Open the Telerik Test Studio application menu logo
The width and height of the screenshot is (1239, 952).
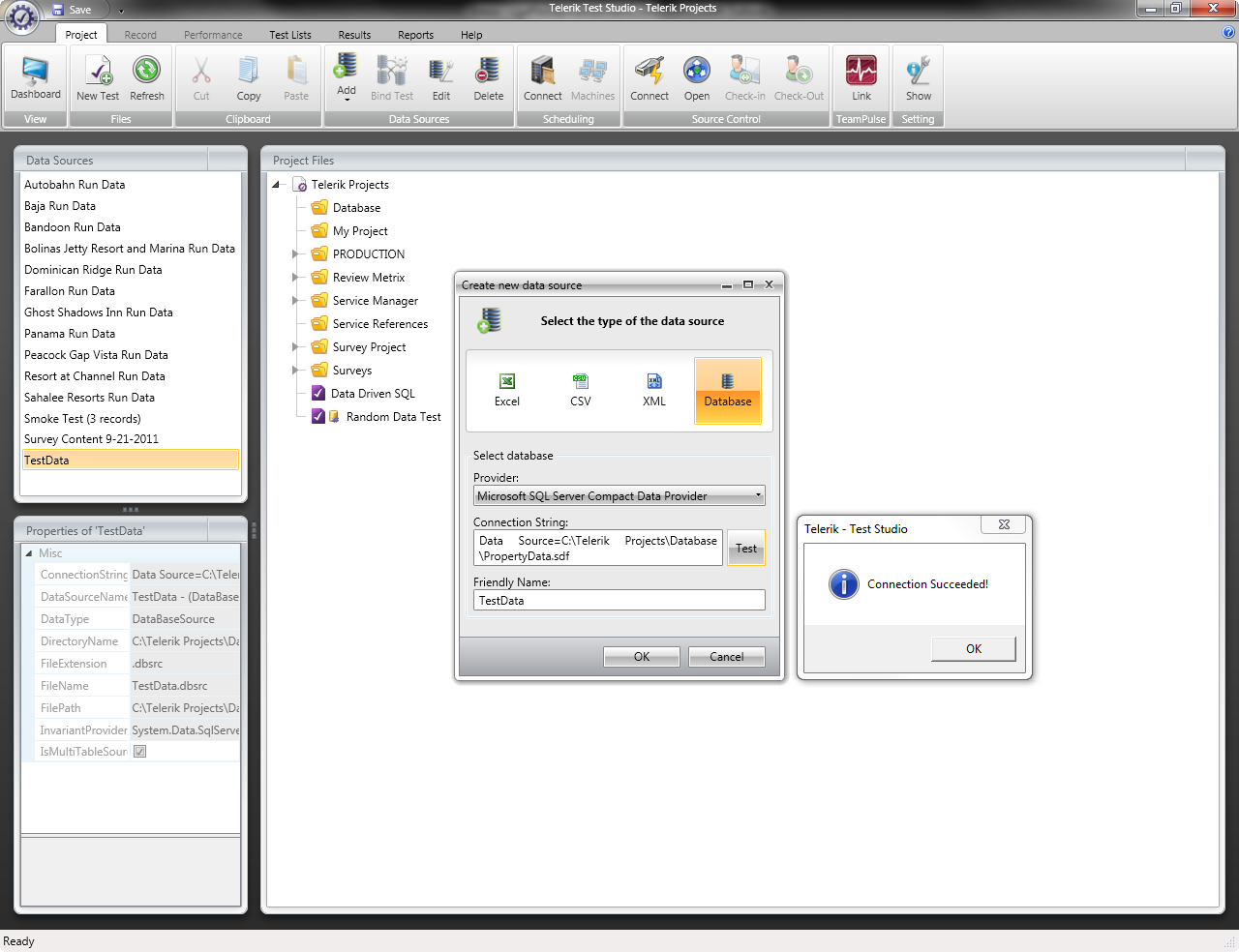(x=22, y=17)
